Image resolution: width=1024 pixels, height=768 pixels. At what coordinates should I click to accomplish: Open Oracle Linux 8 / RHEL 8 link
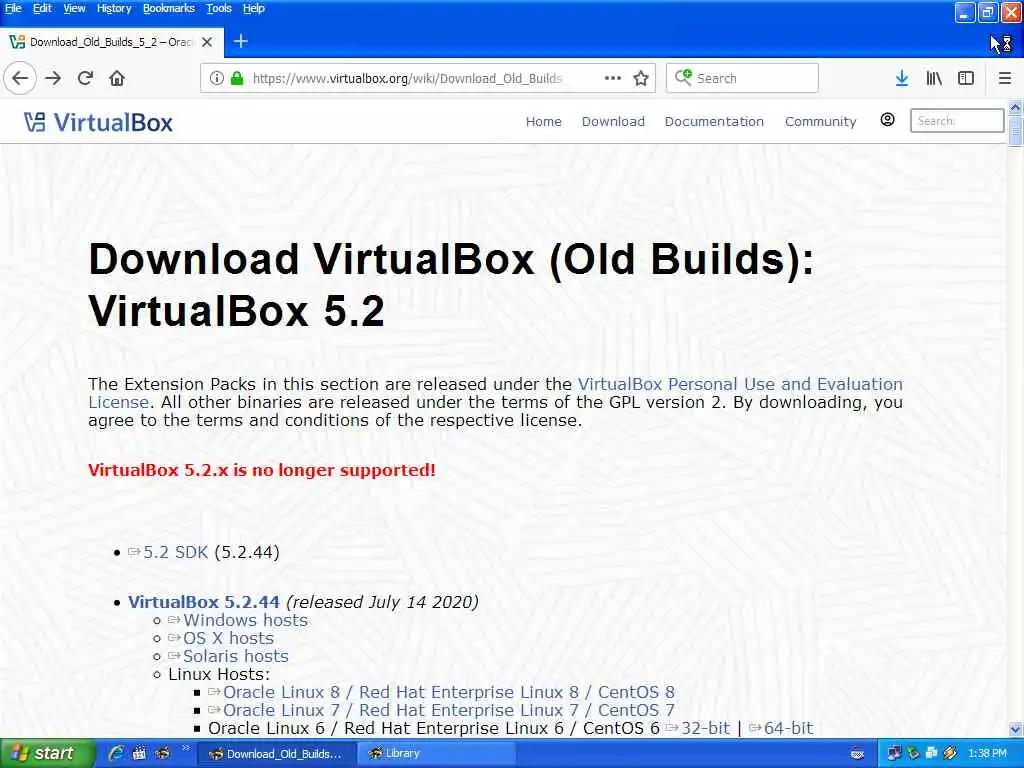click(448, 692)
